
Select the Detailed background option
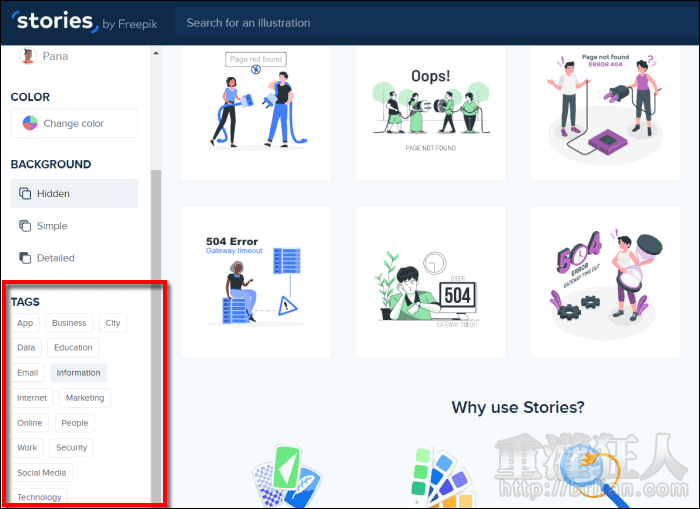coord(74,258)
